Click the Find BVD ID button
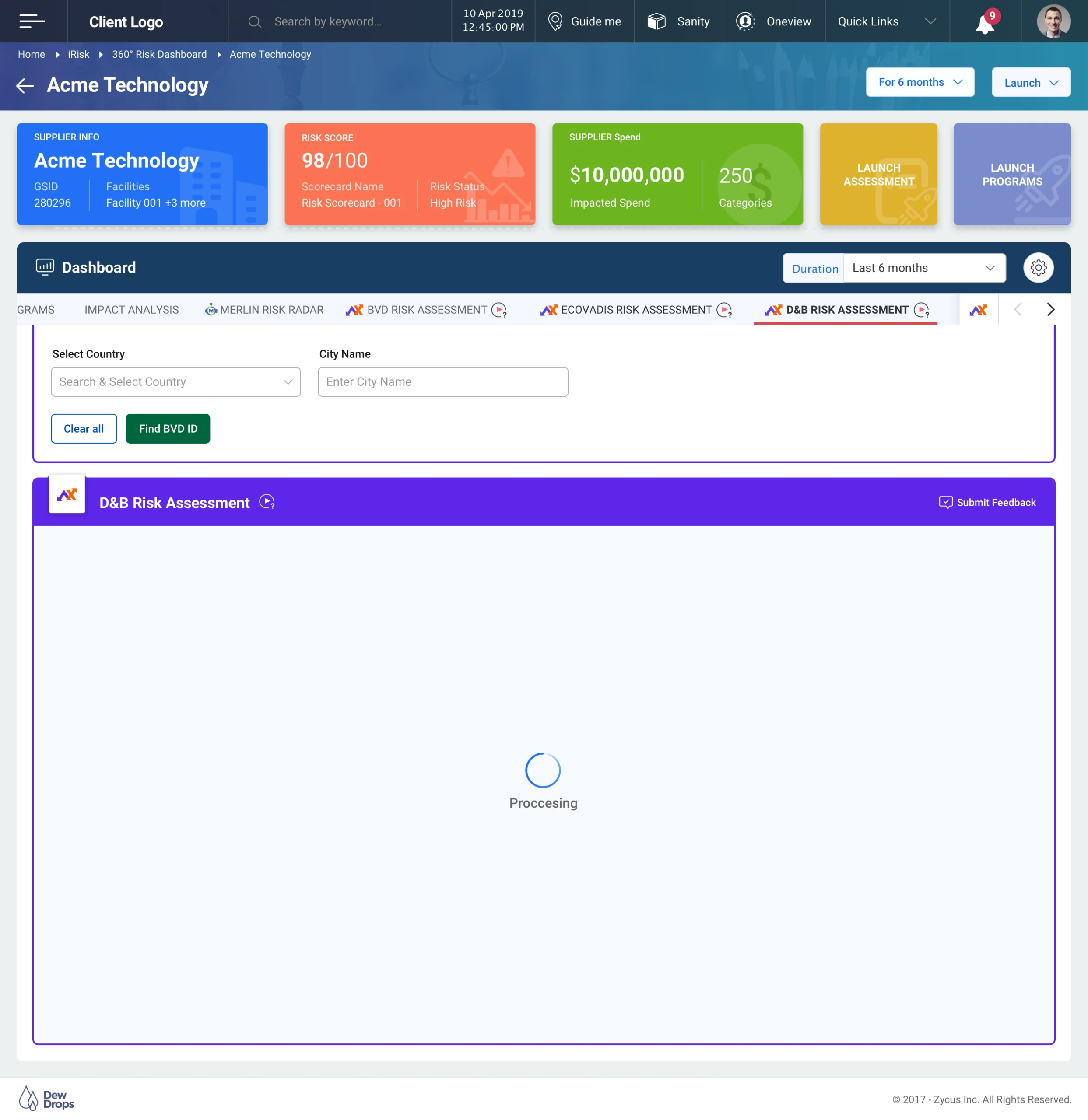Viewport: 1088px width, 1120px height. 168,429
